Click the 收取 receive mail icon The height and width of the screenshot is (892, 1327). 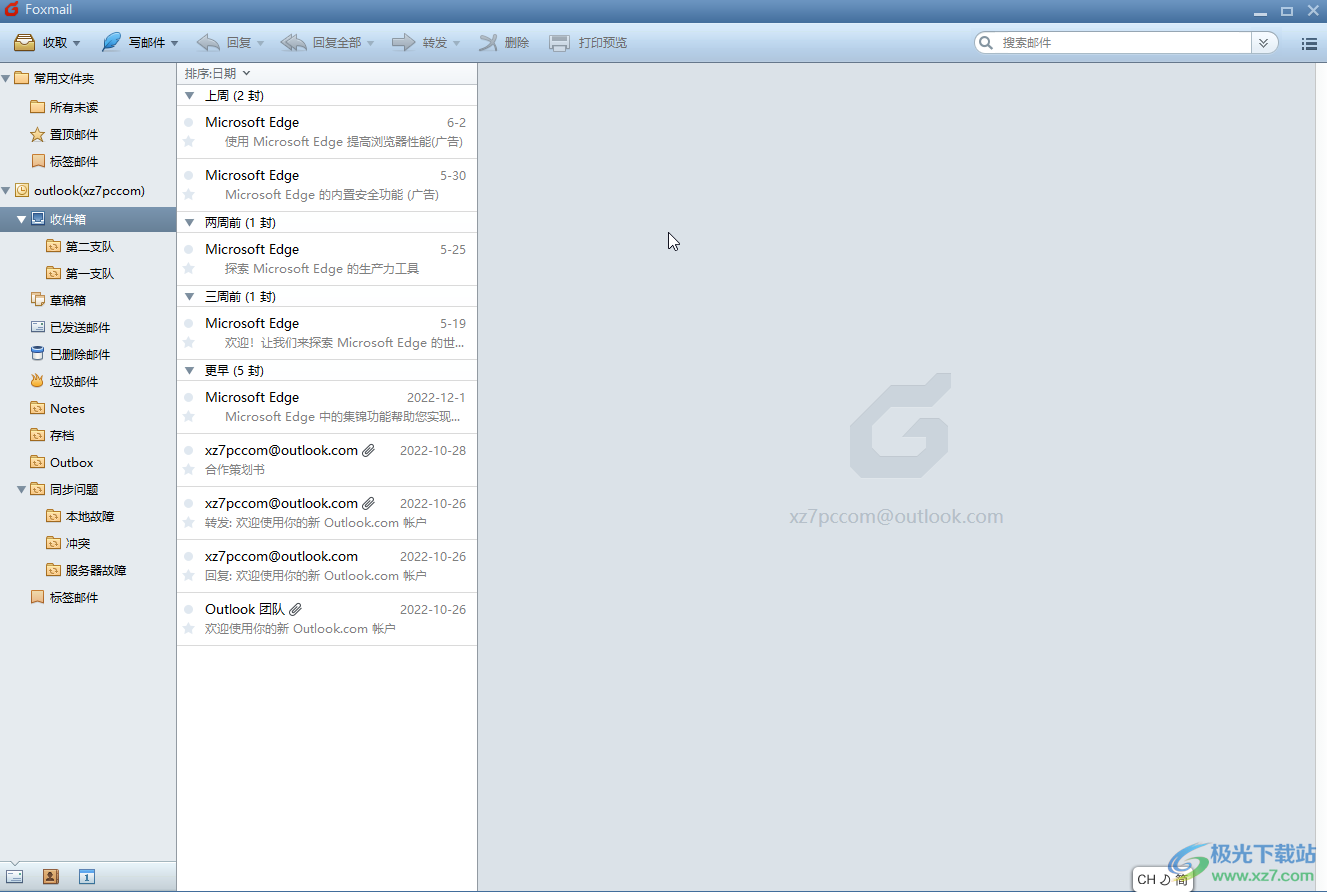tap(25, 43)
